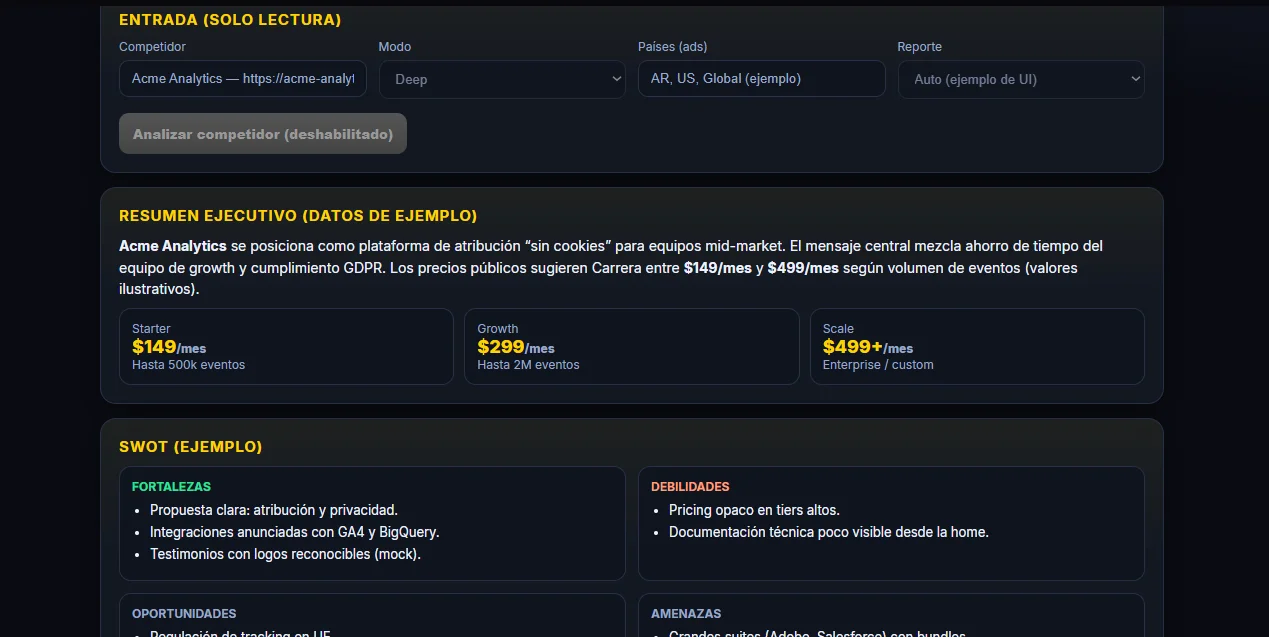Click the 'Pricing opaco en tiers altos' bullet

click(x=754, y=510)
